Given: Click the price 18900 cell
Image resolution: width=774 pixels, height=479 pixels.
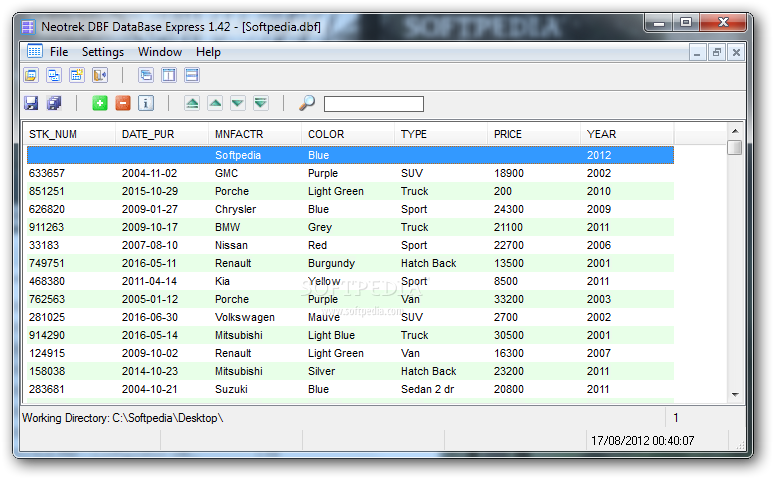Looking at the screenshot, I should pos(509,173).
